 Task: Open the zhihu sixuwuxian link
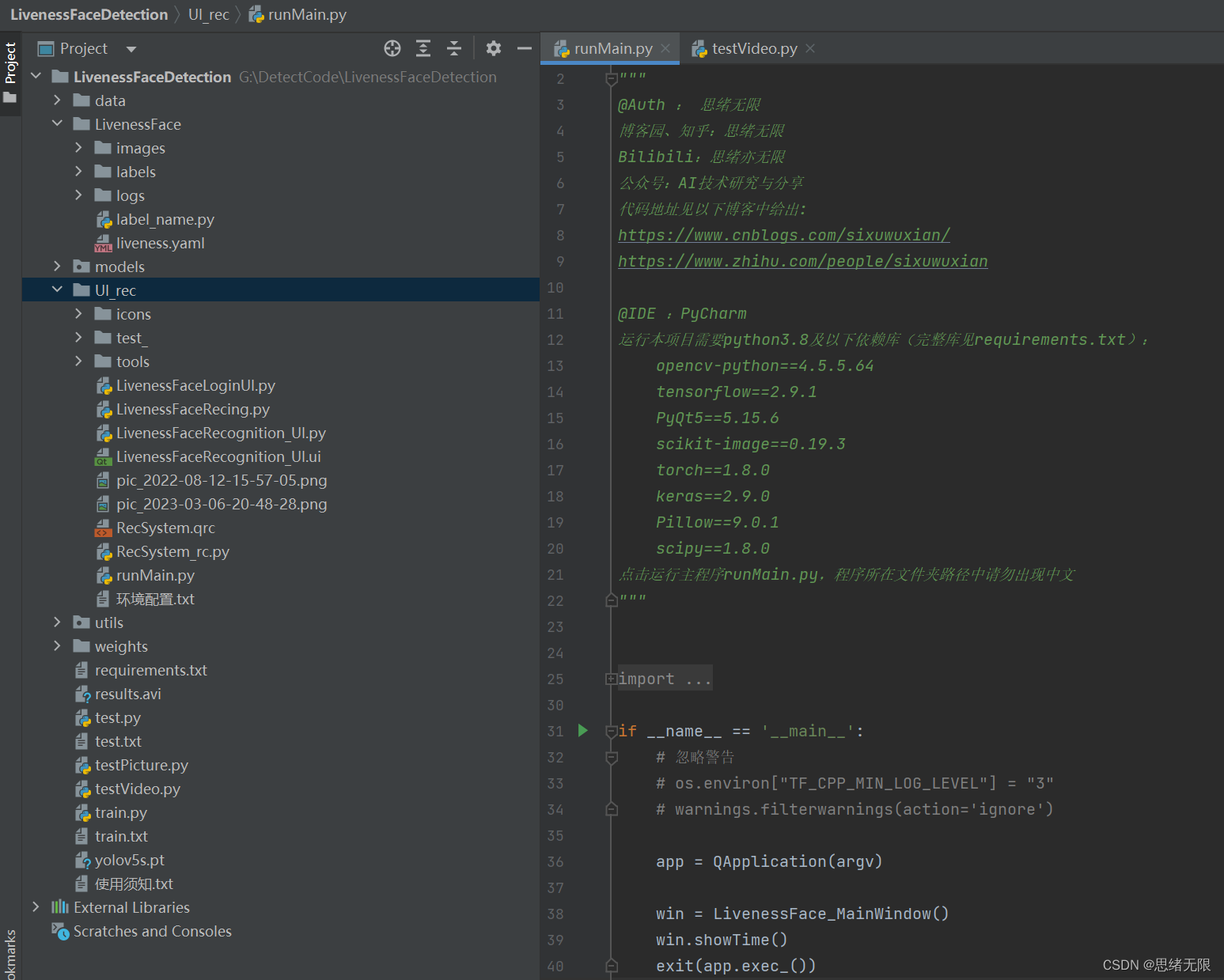click(803, 261)
